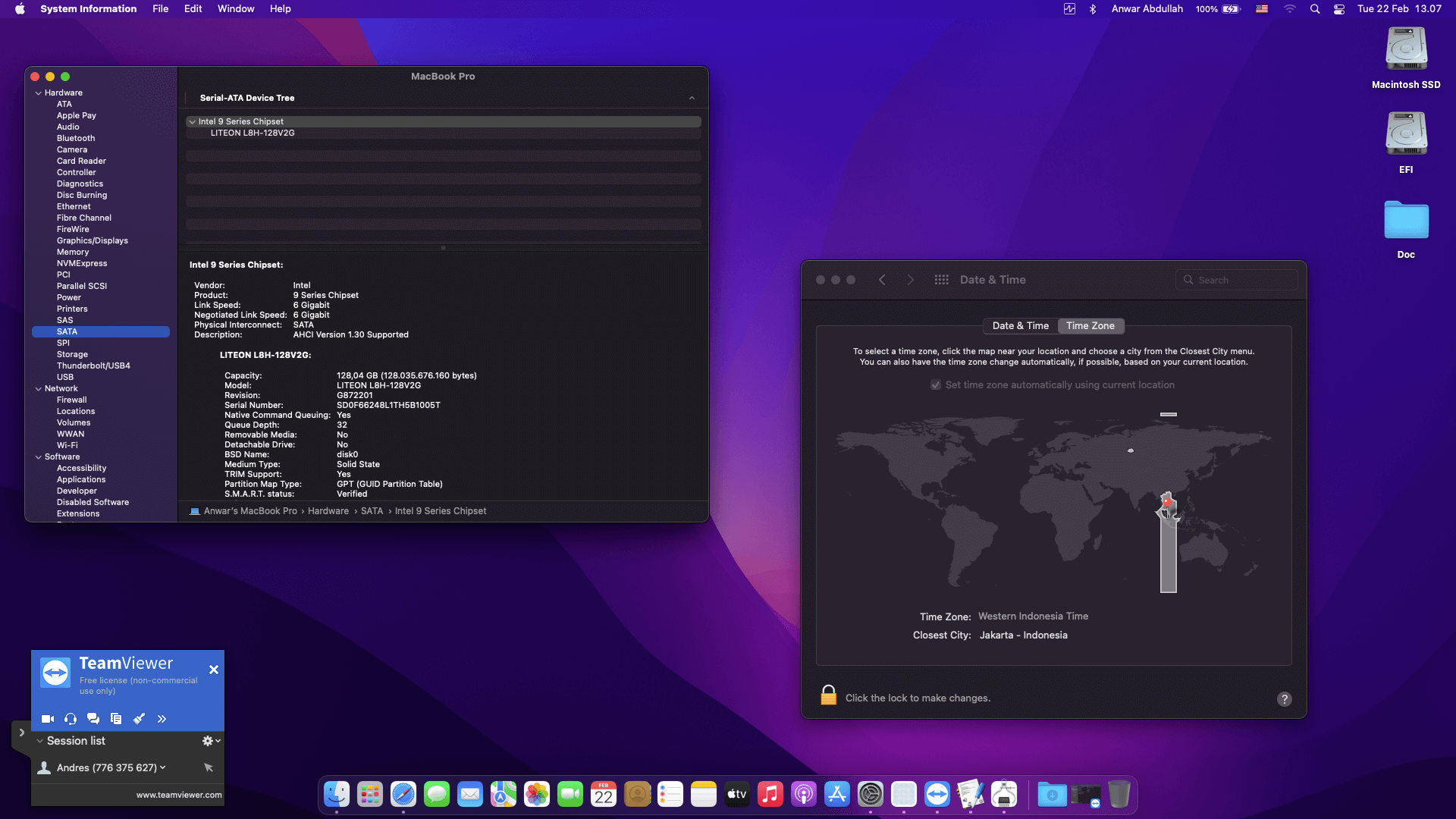Click the Search field in Date & Time
The height and width of the screenshot is (819, 1456).
tap(1237, 280)
